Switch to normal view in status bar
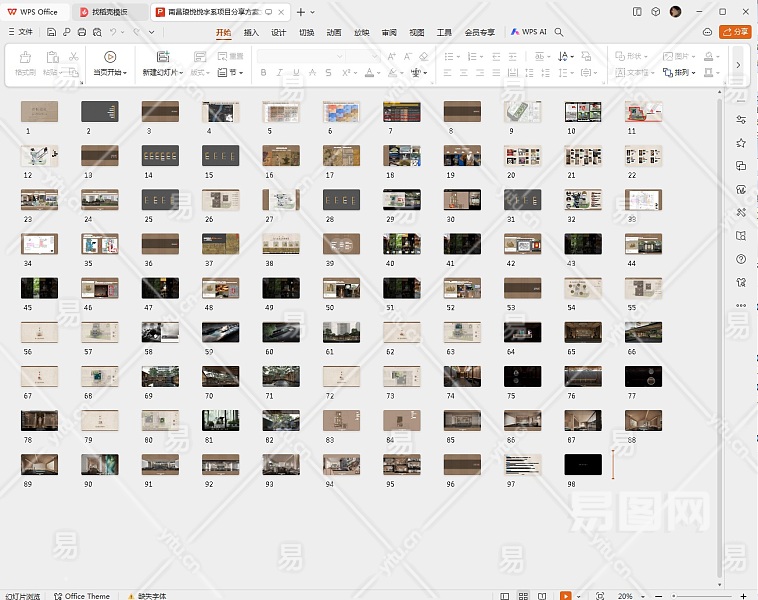The width and height of the screenshot is (758, 600). [507, 596]
